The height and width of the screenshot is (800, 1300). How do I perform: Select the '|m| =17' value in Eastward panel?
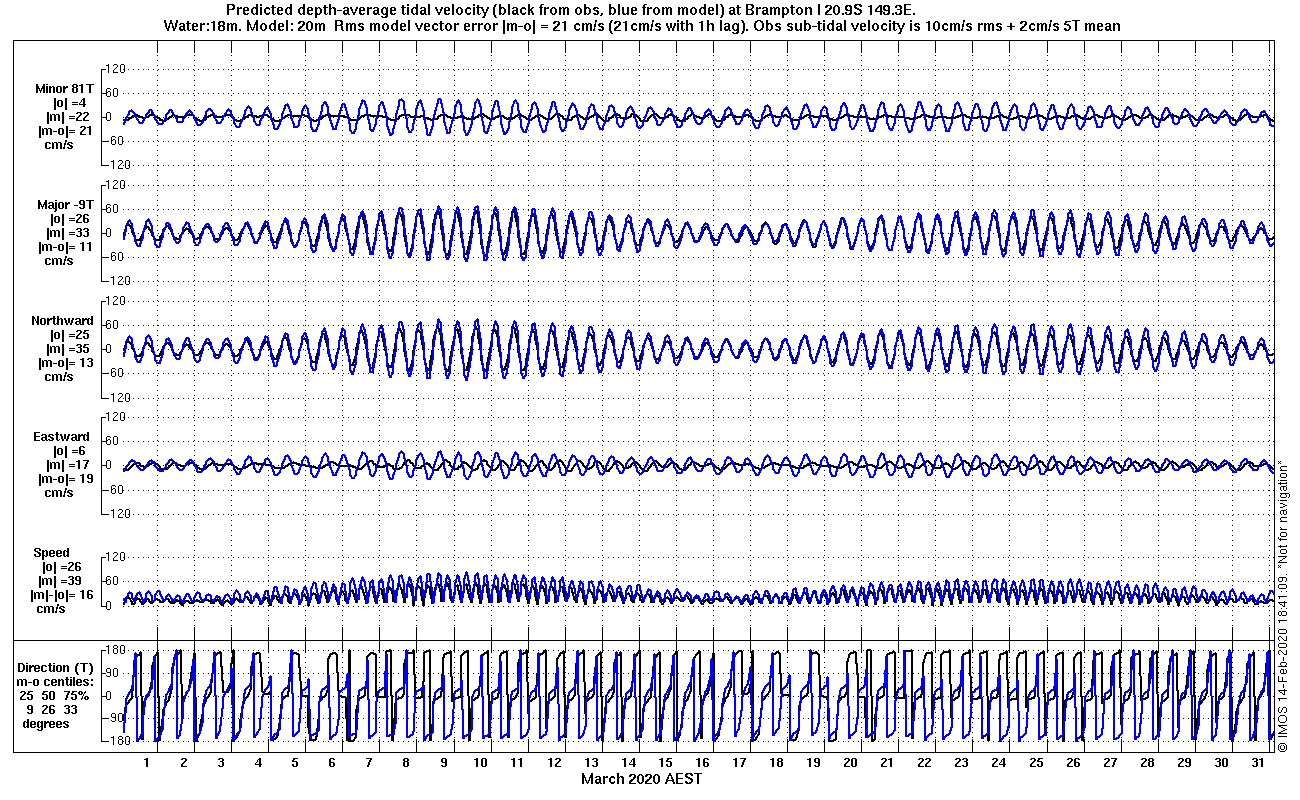coord(69,465)
